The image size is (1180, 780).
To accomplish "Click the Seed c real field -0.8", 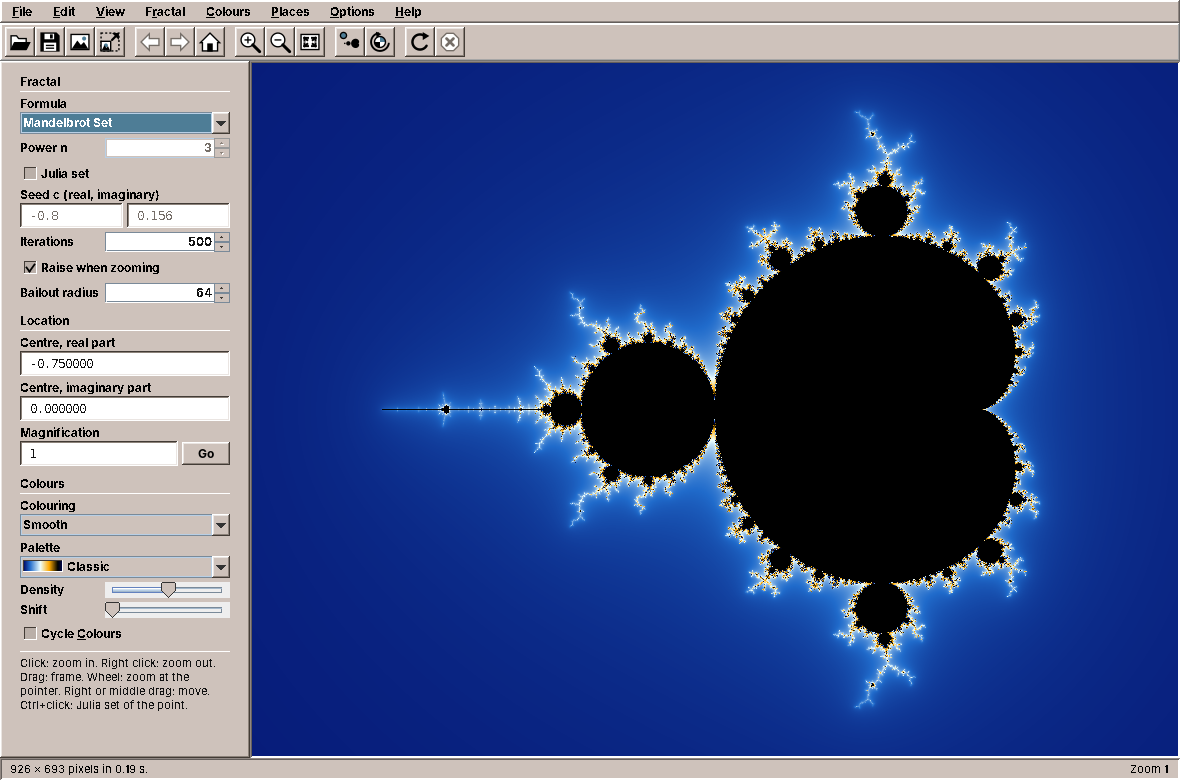I will (71, 215).
